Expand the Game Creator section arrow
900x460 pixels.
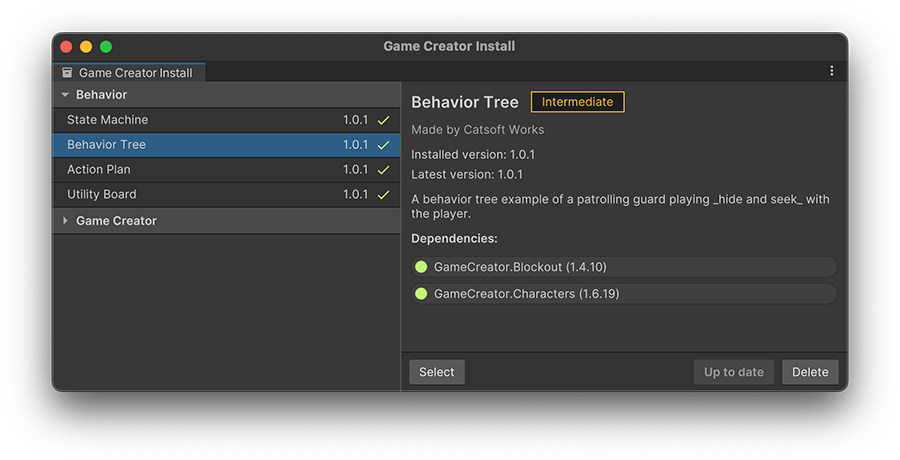tap(65, 221)
